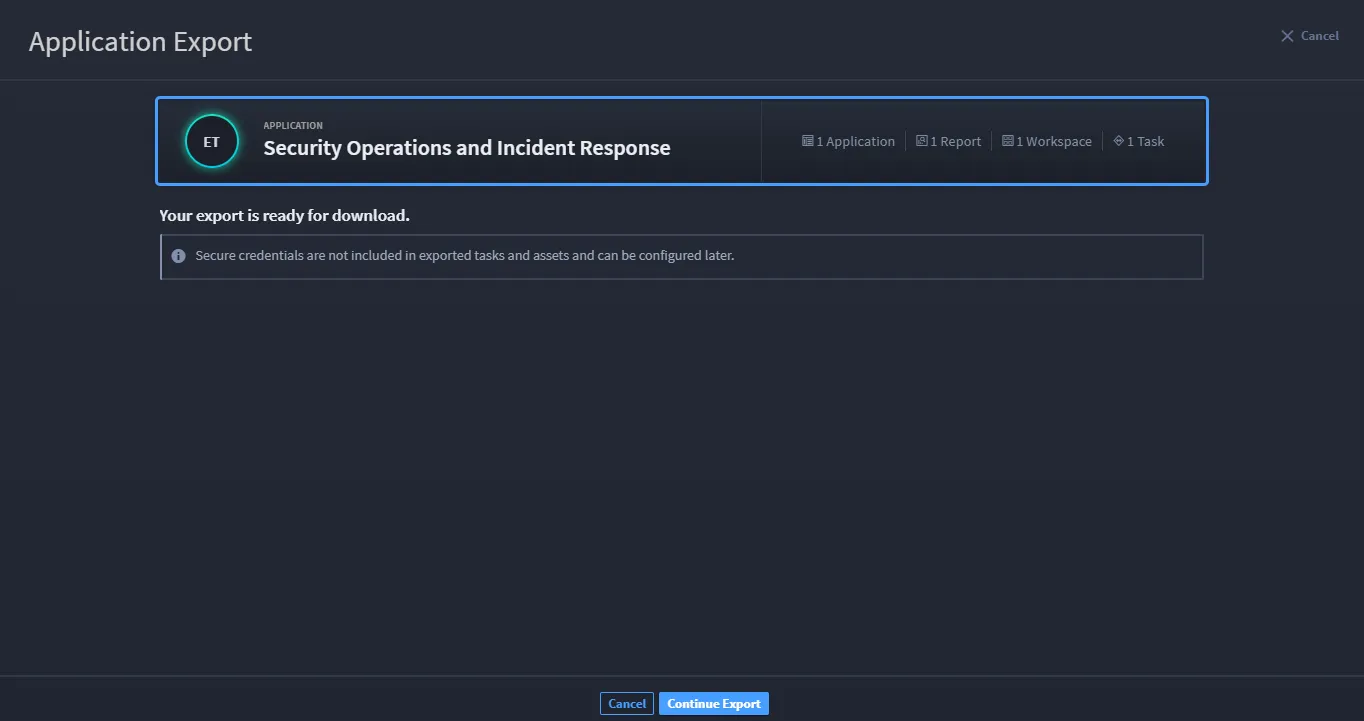The image size is (1364, 721).
Task: Click the 1 Workspace count icon
Action: (x=1008, y=141)
